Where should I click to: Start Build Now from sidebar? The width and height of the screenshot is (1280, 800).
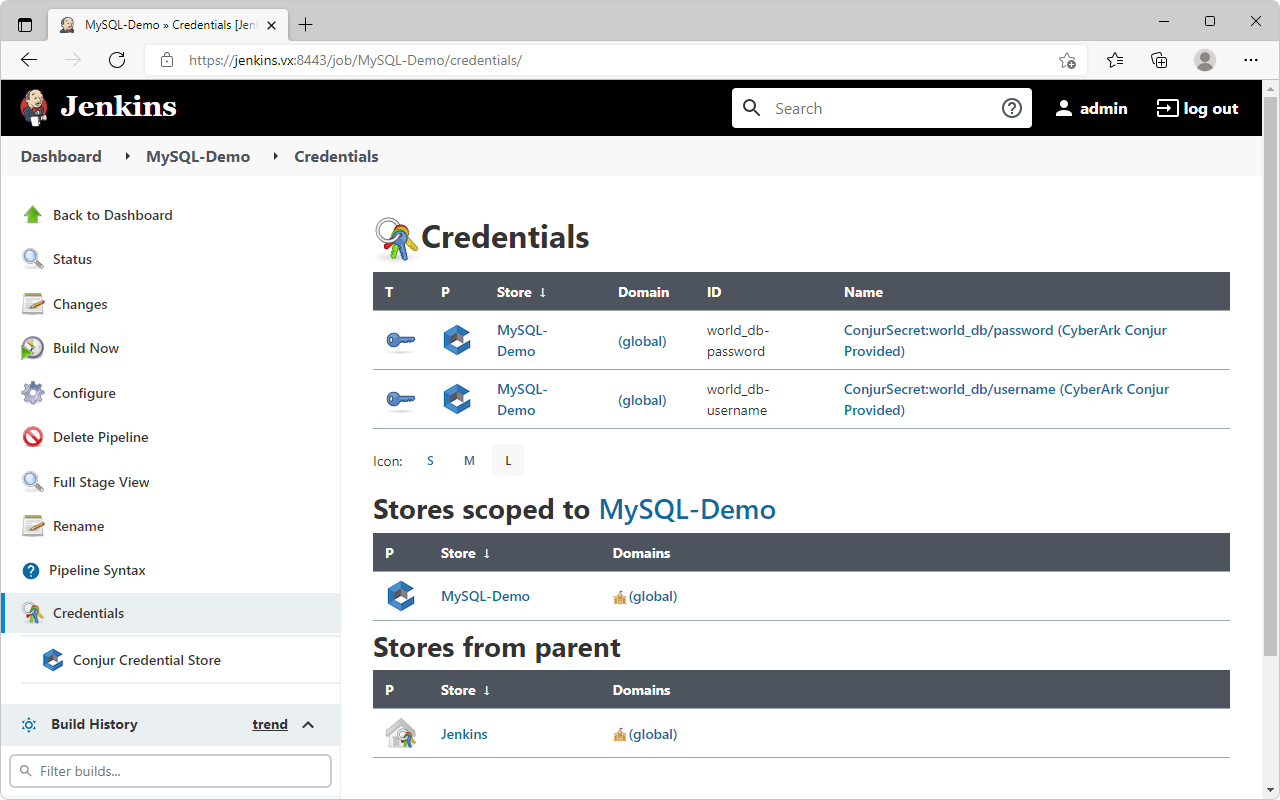86,348
